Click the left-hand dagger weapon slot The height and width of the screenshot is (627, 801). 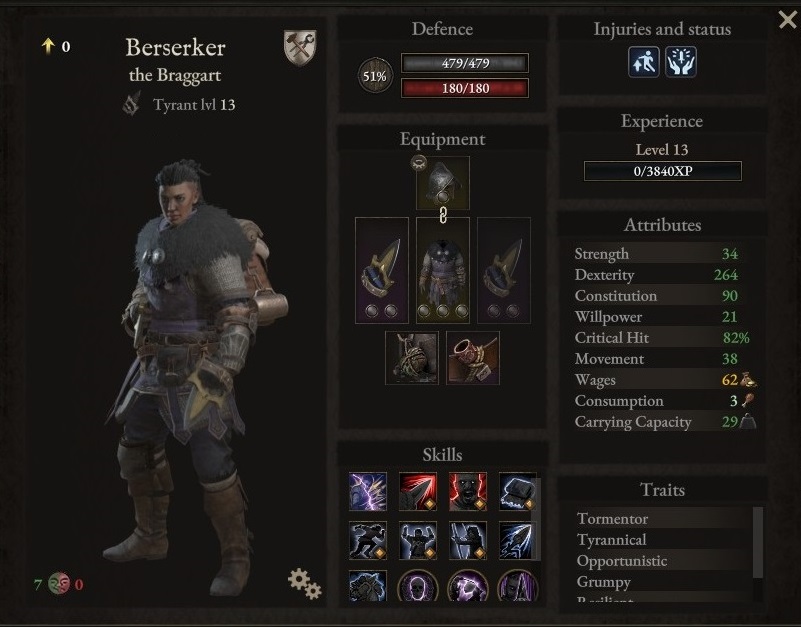382,270
